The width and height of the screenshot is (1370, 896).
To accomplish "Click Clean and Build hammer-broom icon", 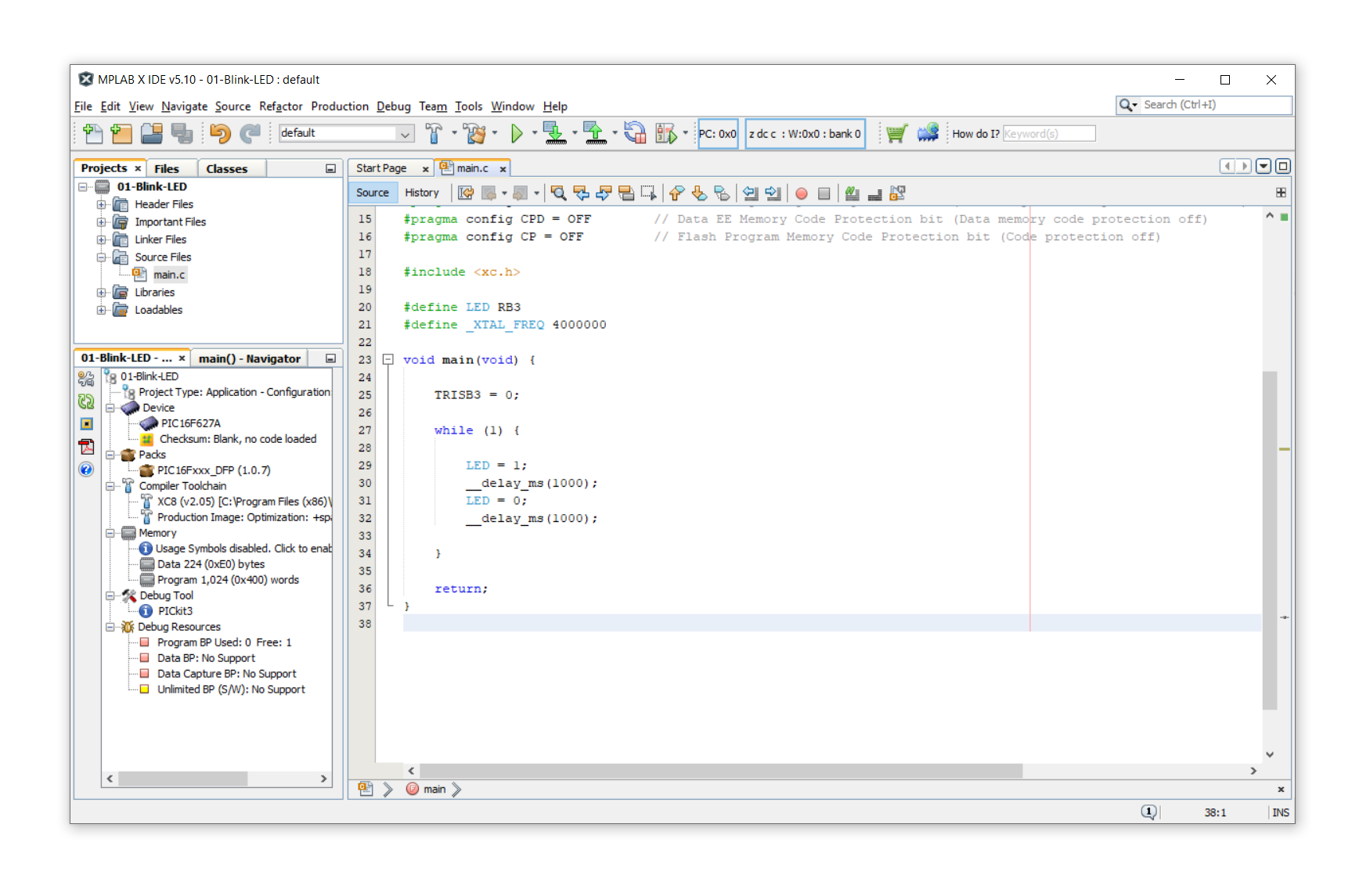I will 474,134.
